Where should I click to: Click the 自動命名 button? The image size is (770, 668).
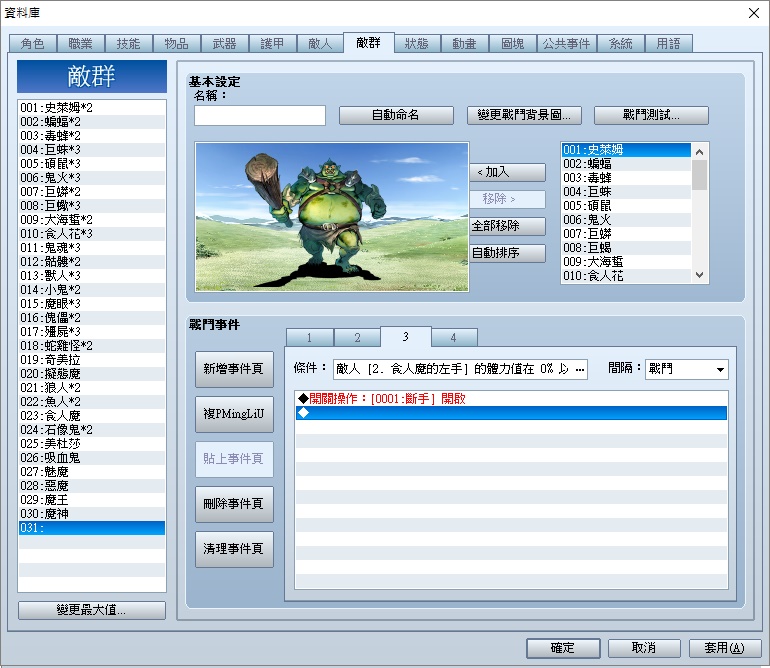(396, 115)
